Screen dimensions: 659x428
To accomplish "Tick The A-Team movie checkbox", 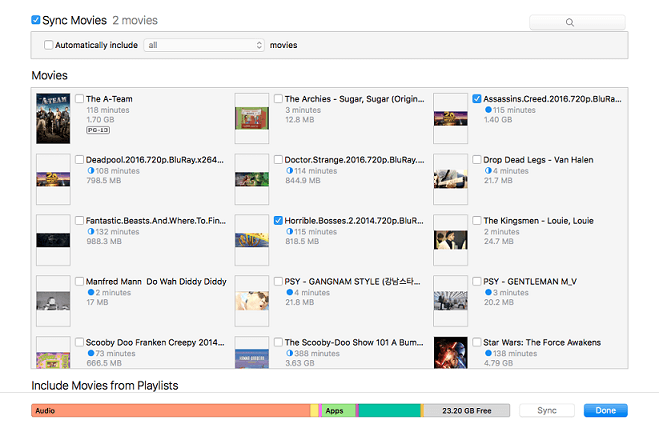I will click(79, 98).
